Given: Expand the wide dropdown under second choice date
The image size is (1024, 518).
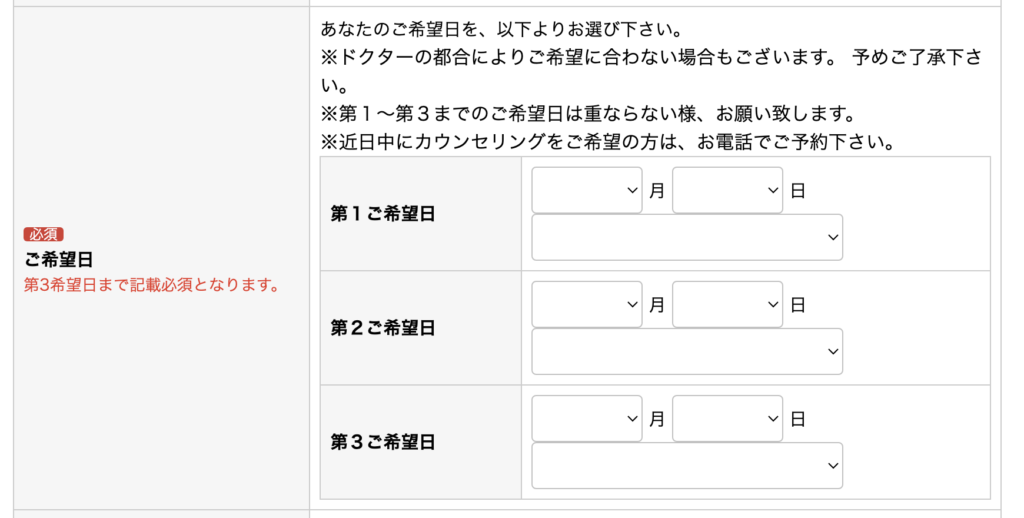Looking at the screenshot, I should coord(687,351).
